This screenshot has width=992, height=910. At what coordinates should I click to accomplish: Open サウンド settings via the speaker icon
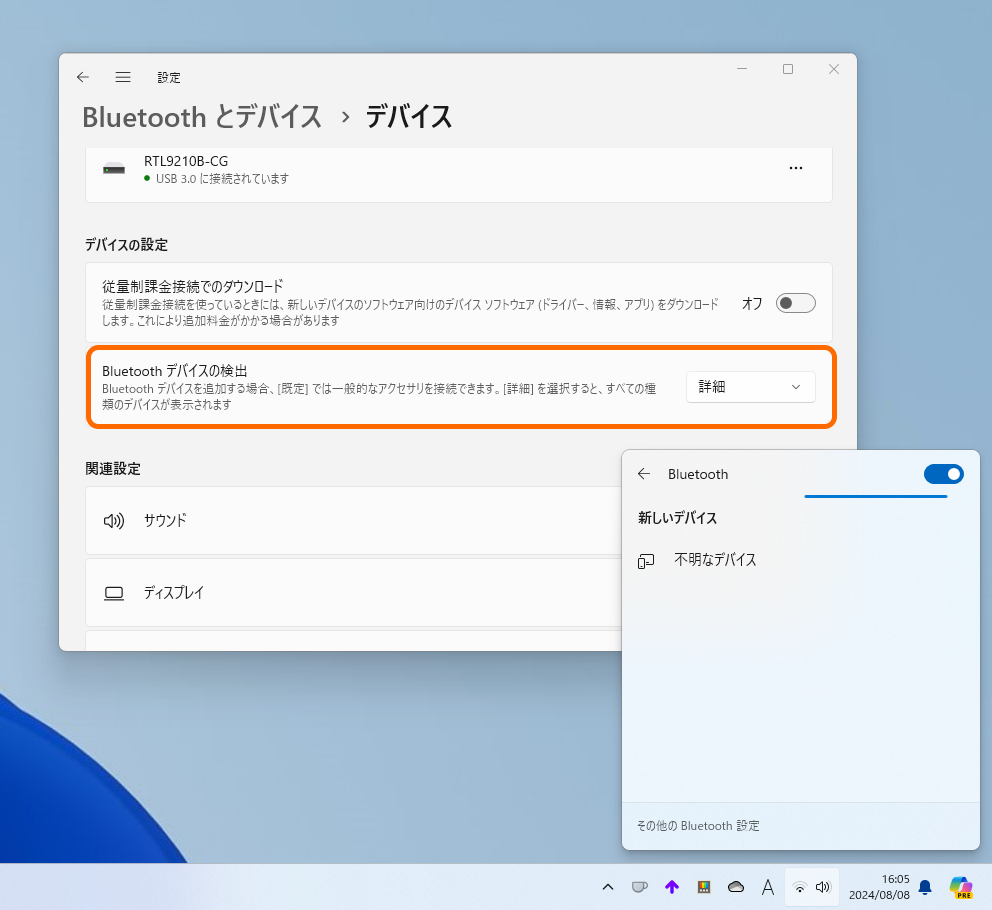113,520
